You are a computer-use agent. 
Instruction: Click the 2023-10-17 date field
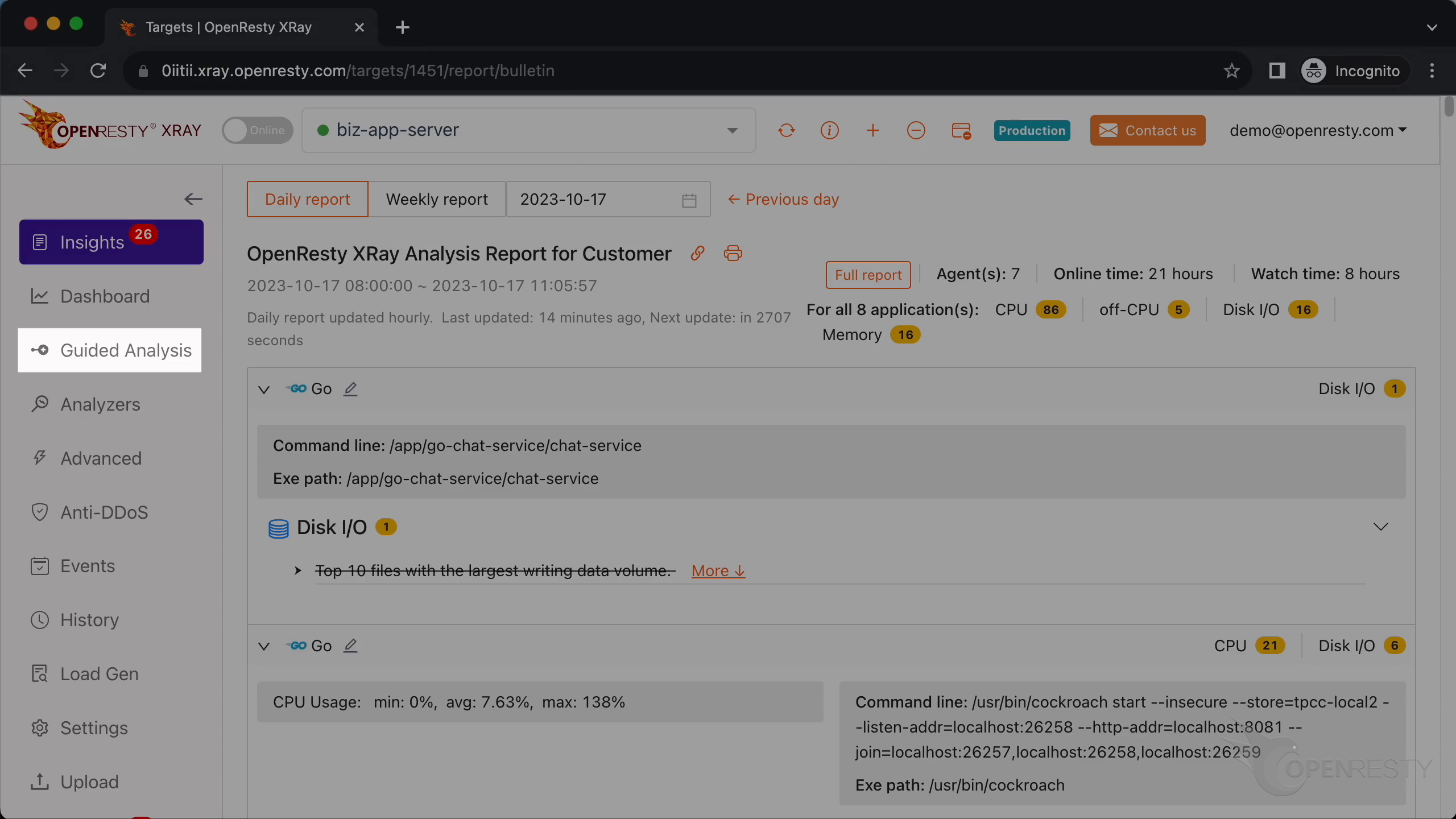(608, 199)
